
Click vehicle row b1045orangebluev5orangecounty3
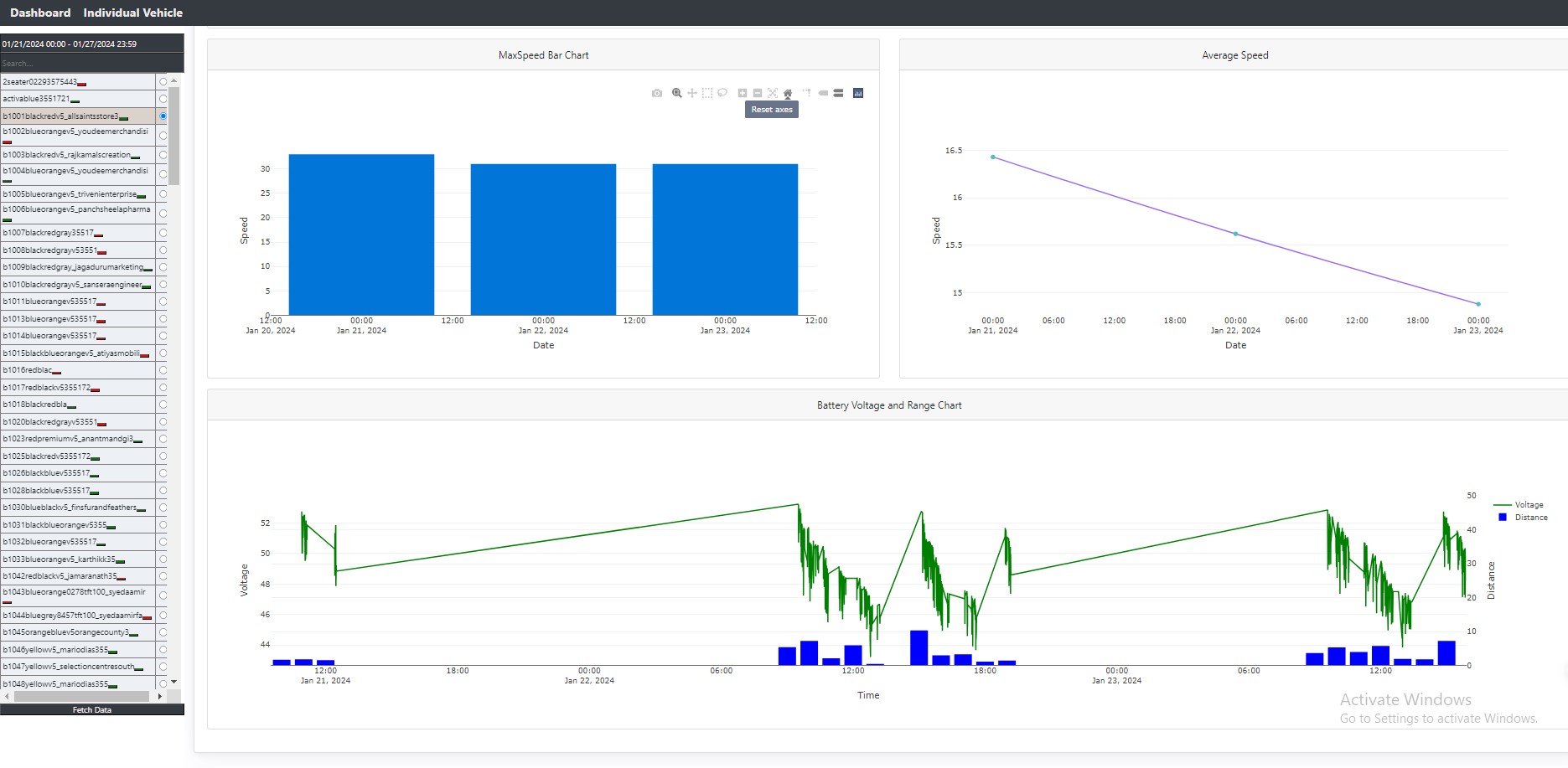pos(78,632)
